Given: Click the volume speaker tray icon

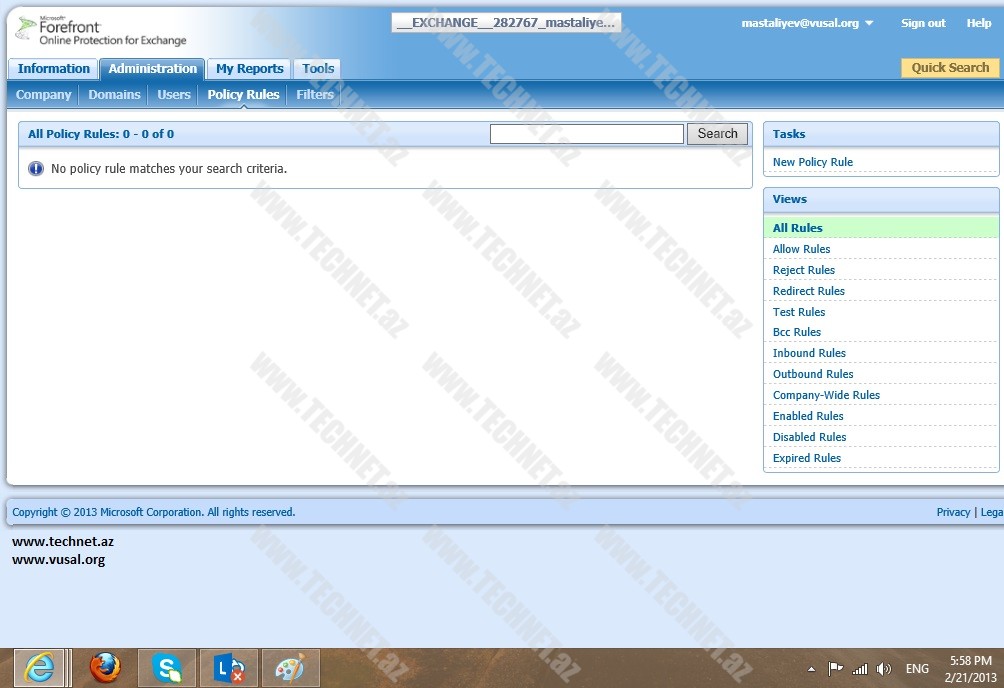Looking at the screenshot, I should coord(883,669).
